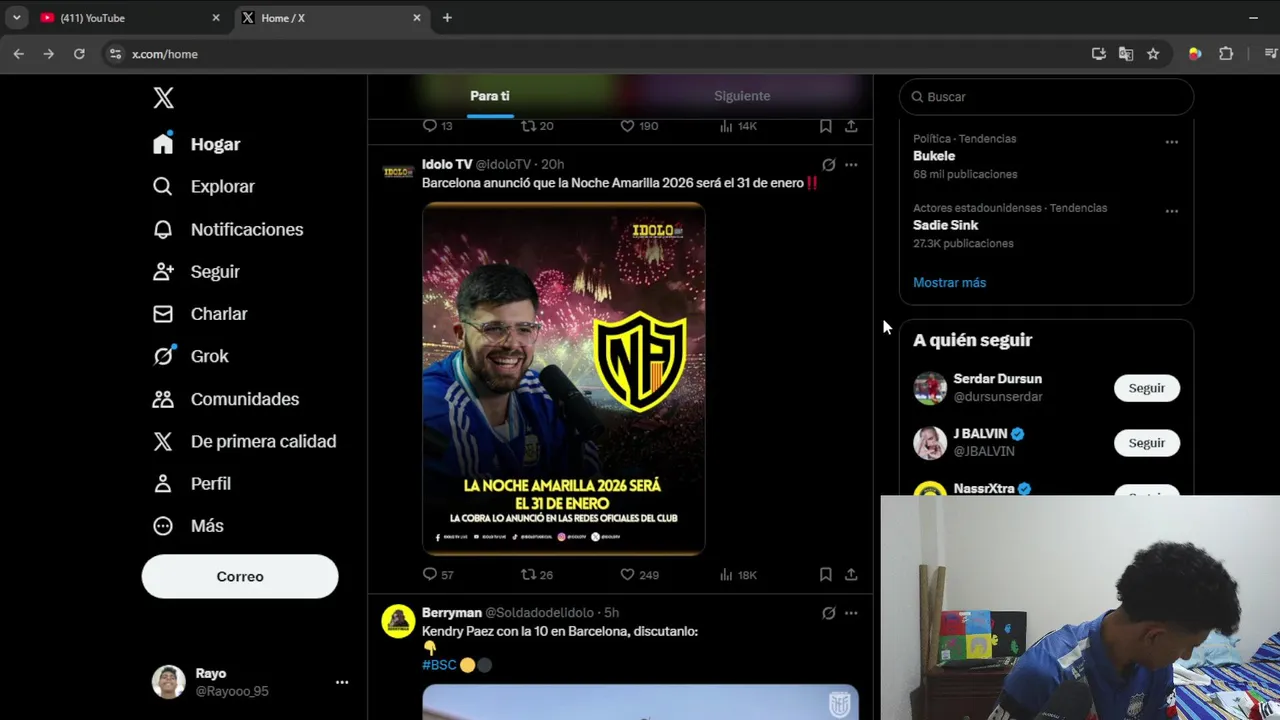The image size is (1280, 720).
Task: Open Berryman profile avatar
Action: point(398,621)
